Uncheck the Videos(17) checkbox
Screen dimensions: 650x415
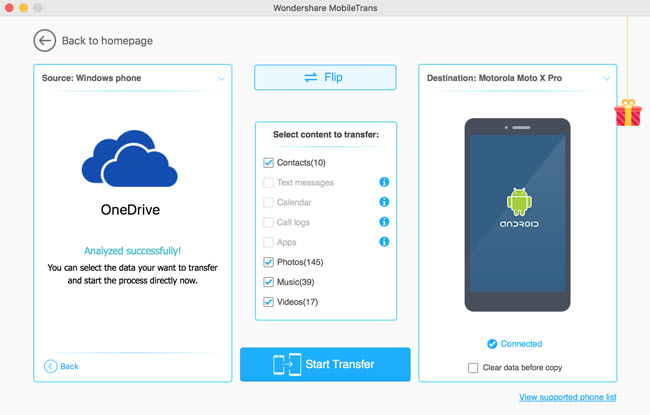click(x=269, y=302)
